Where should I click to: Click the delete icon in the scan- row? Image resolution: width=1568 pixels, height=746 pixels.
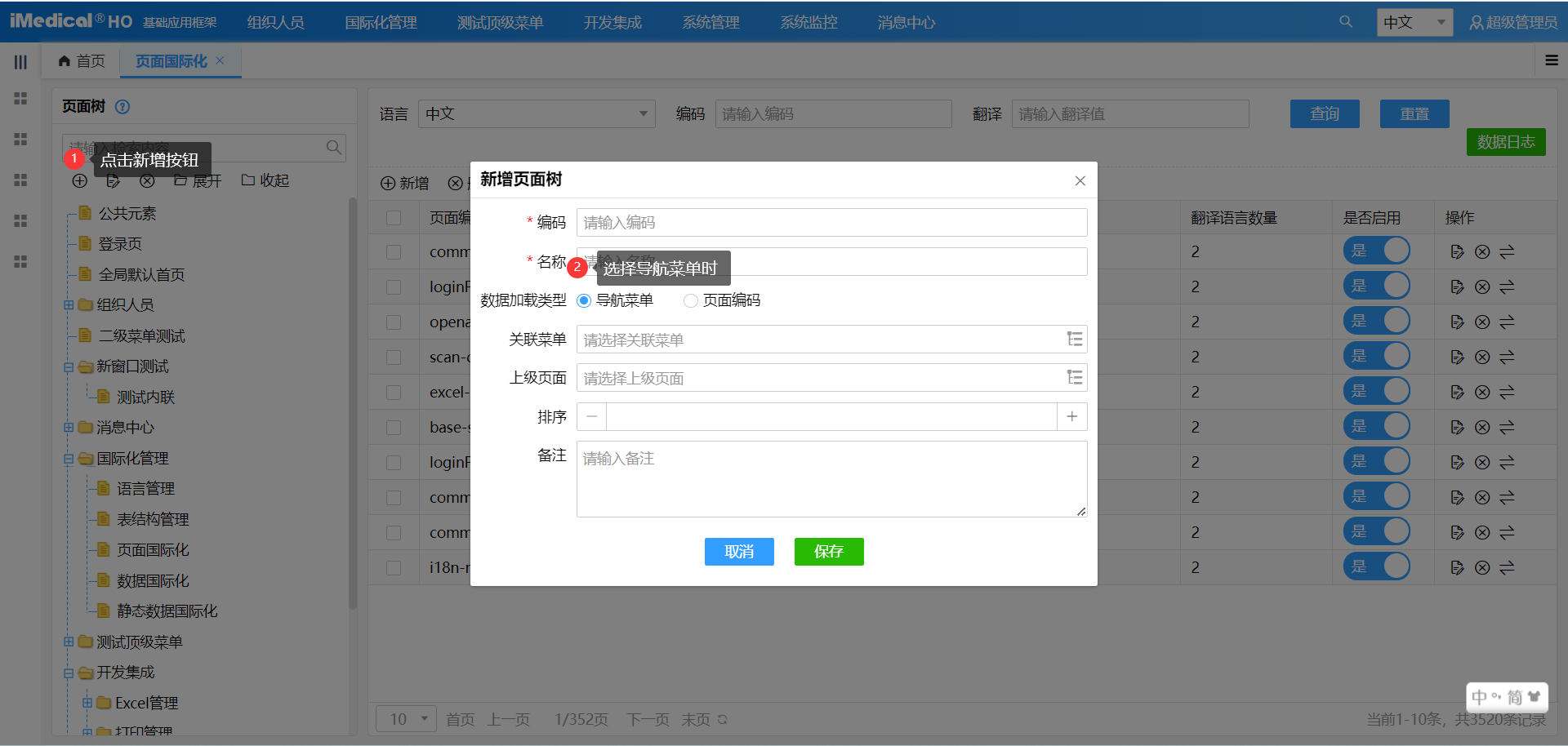1482,357
